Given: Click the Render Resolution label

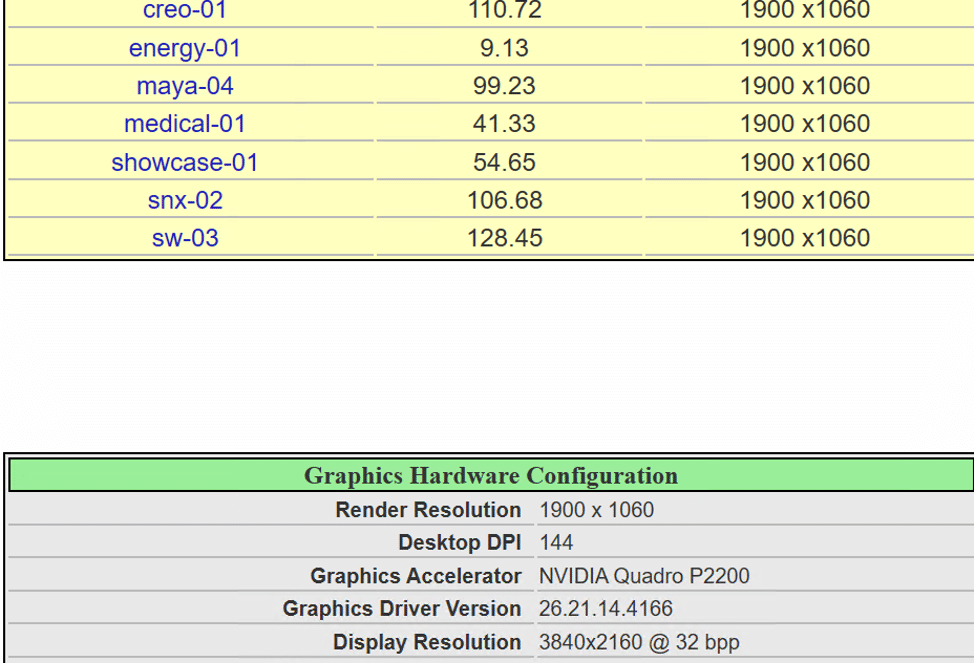Looking at the screenshot, I should [x=428, y=510].
